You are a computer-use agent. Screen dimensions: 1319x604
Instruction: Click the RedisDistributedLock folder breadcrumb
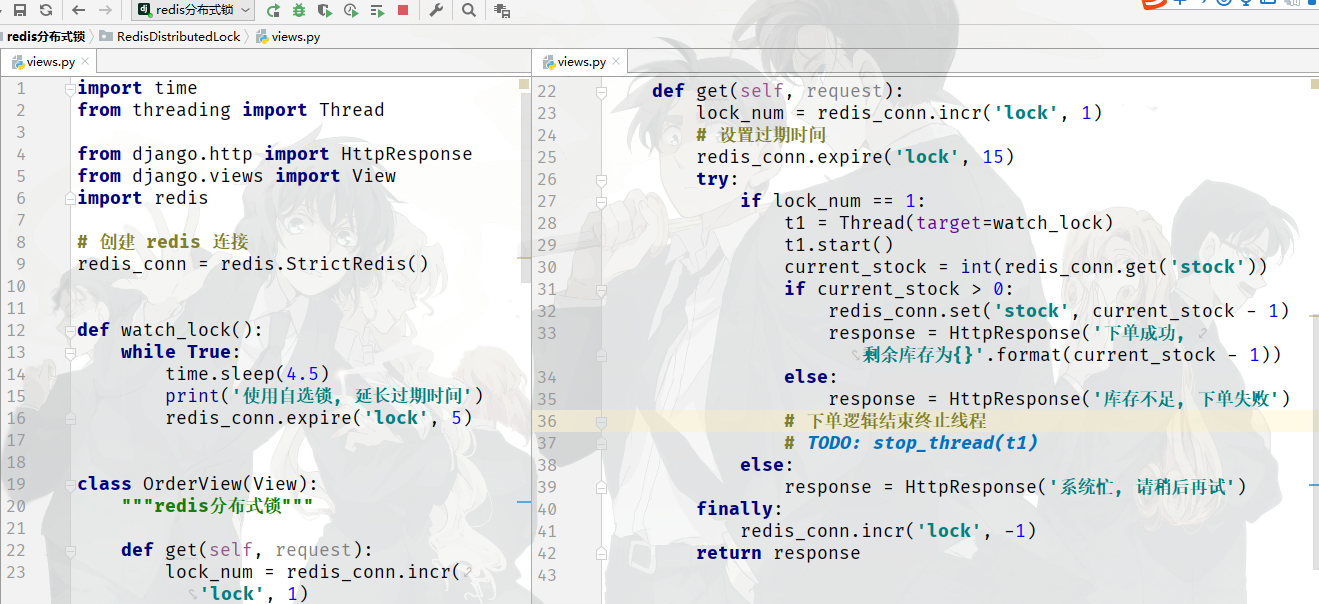click(x=170, y=36)
